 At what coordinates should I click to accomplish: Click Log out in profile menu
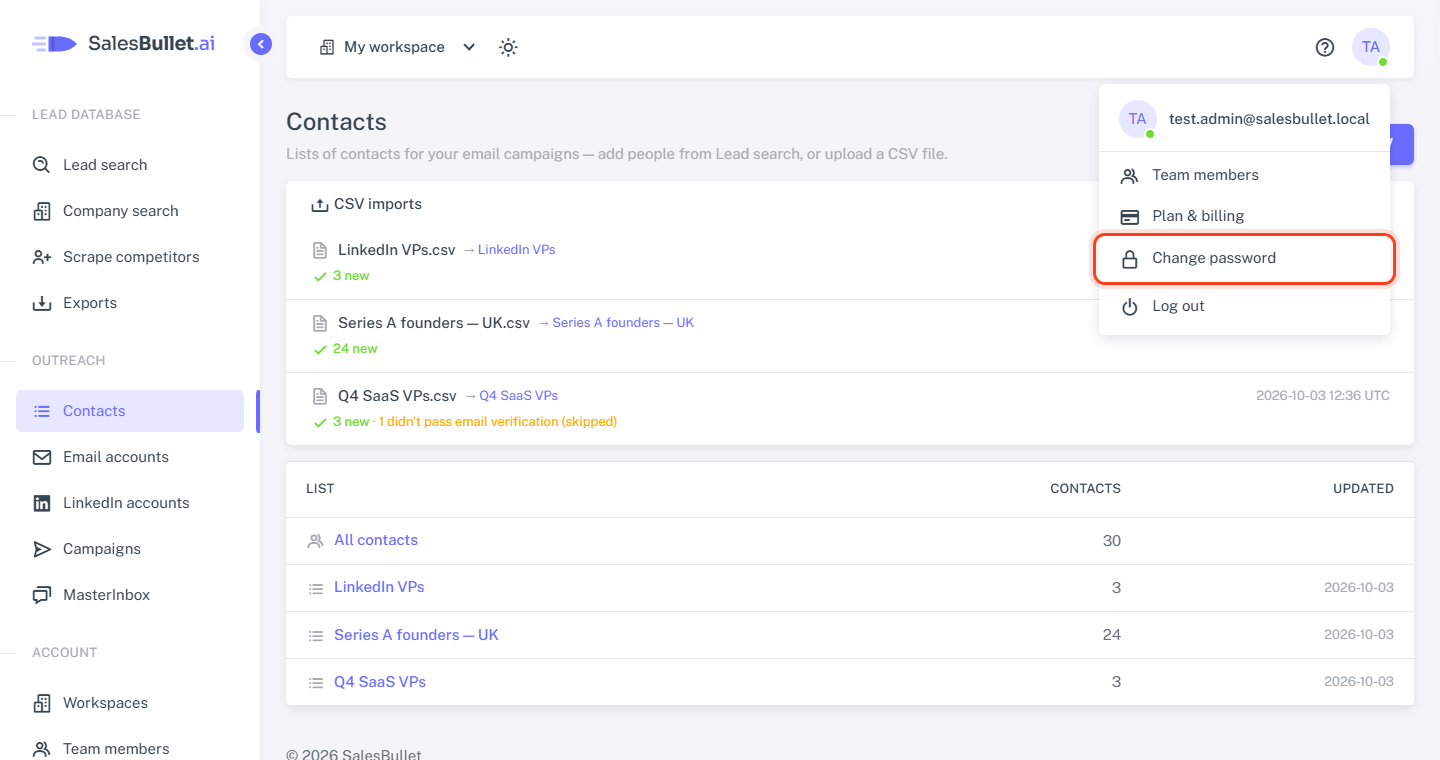[1244, 306]
